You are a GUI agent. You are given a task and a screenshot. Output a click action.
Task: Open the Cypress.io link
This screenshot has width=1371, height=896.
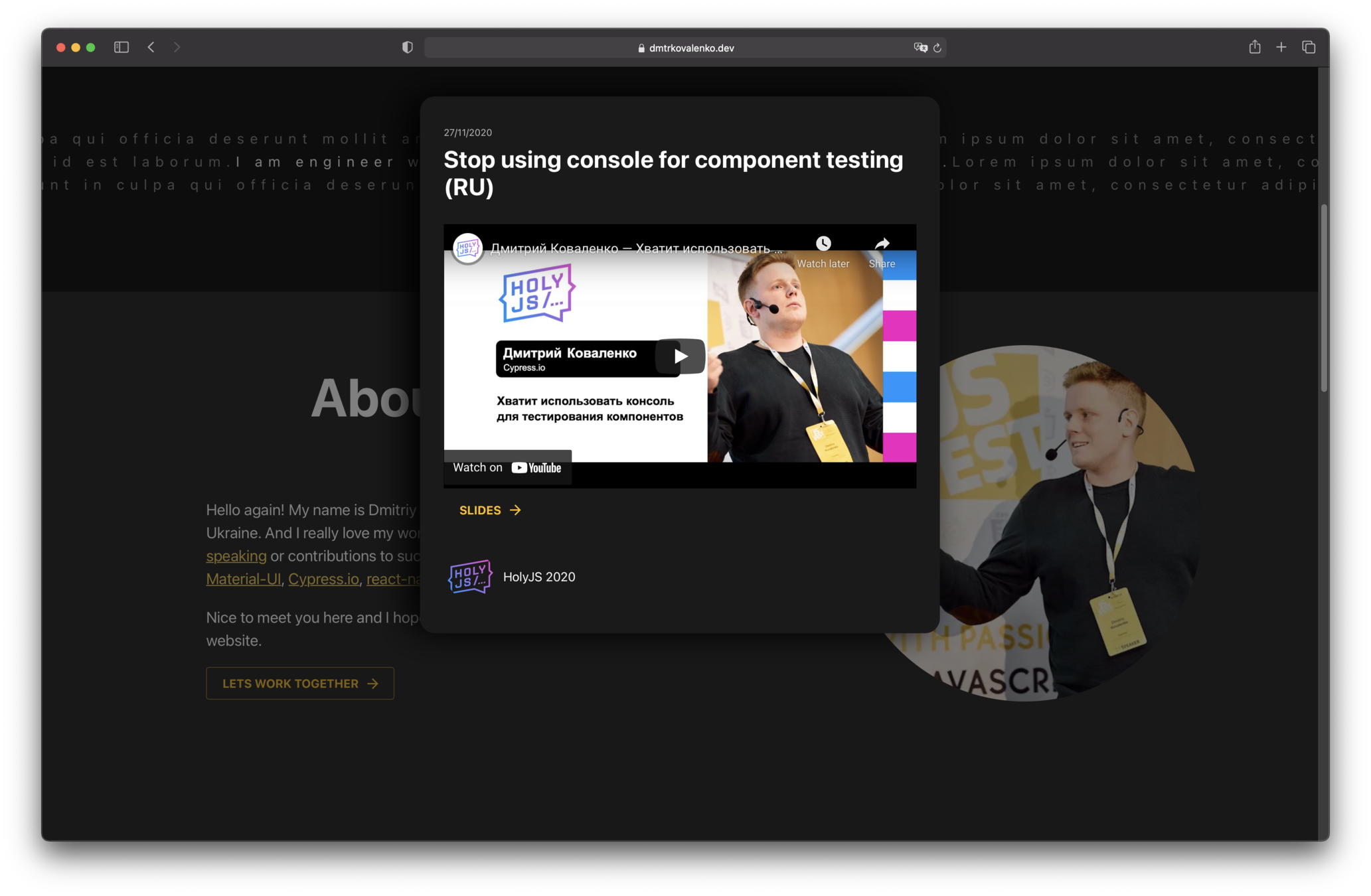pyautogui.click(x=323, y=579)
